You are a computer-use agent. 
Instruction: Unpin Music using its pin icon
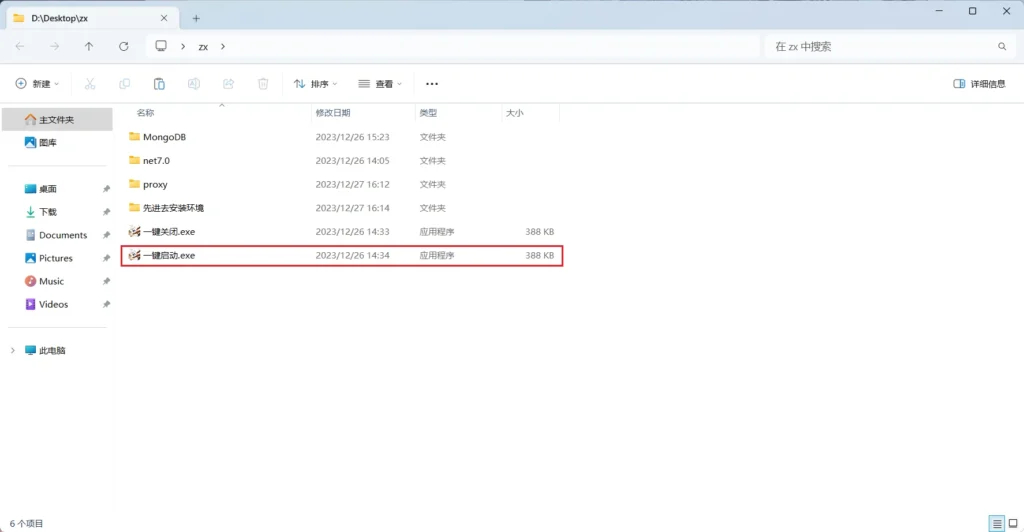106,281
